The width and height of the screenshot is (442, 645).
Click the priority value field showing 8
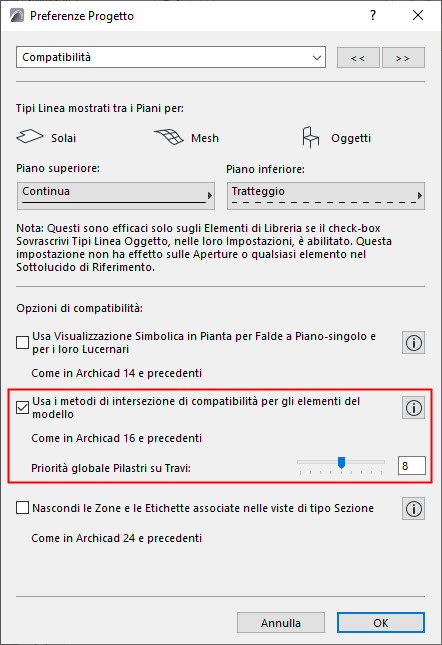(x=412, y=466)
